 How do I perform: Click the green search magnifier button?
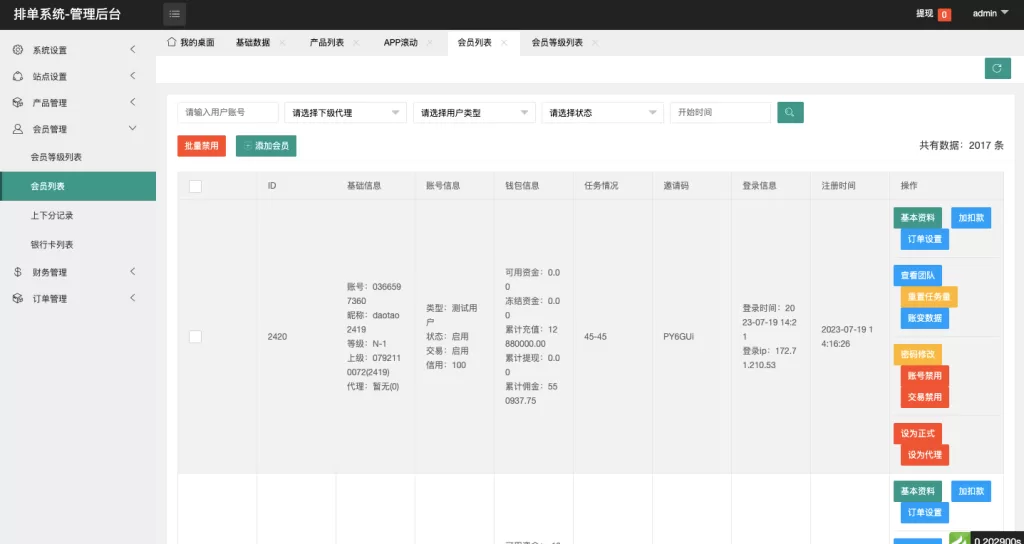coord(790,113)
